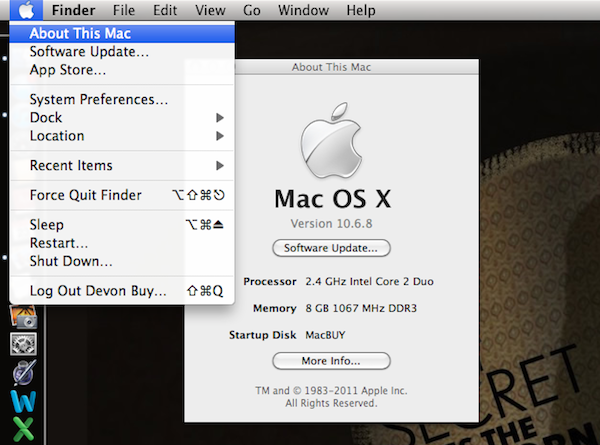Choose Software Update… in Apple menu
This screenshot has height=445, width=600.
tap(122, 52)
